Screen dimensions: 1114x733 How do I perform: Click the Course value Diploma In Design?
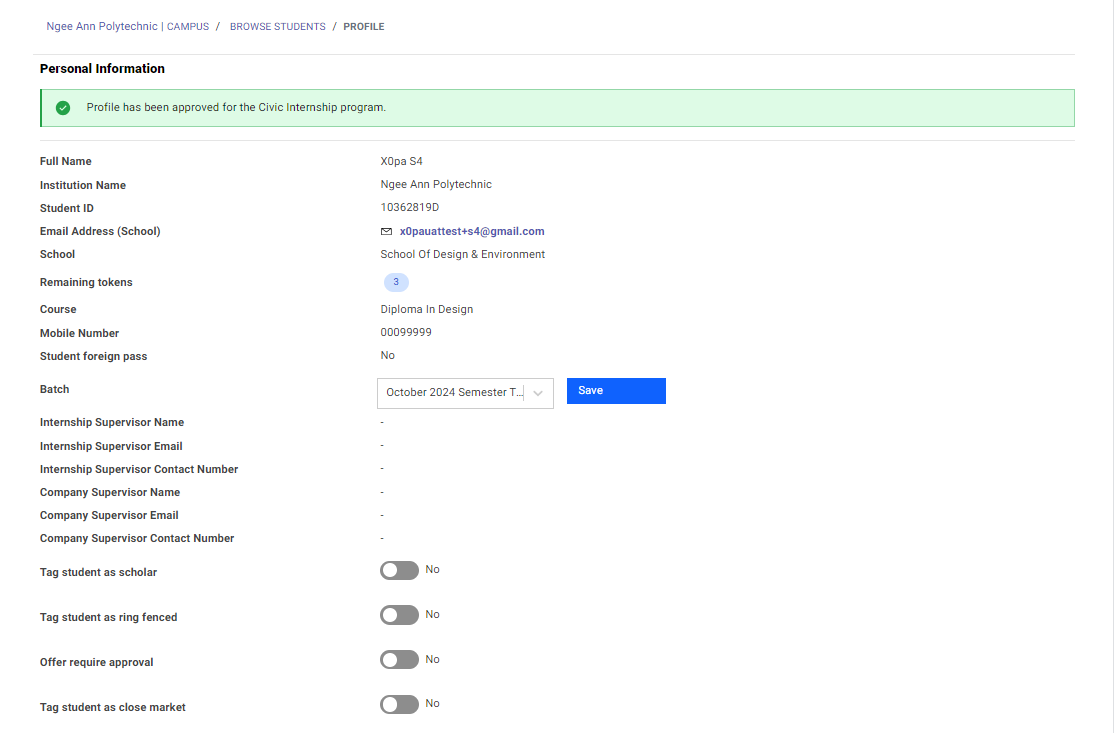[x=426, y=309]
